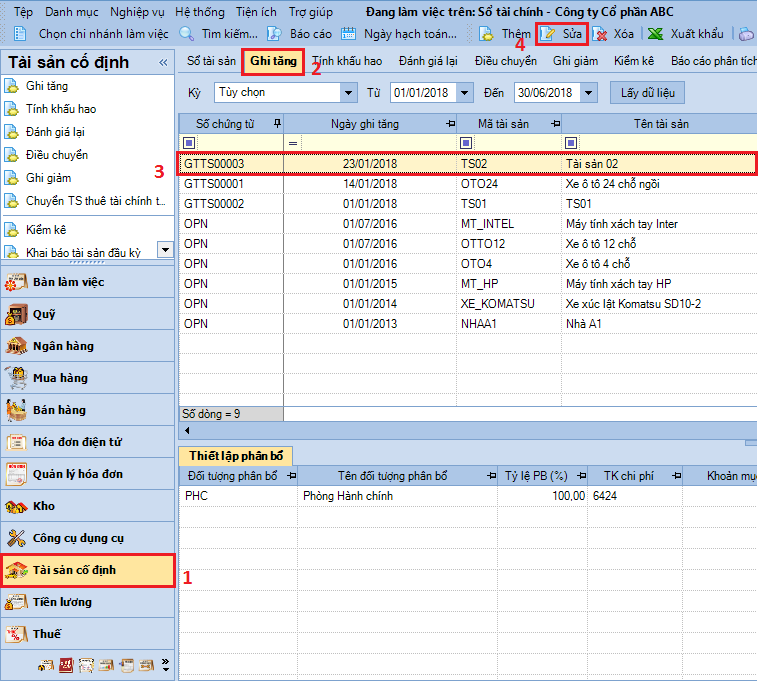
Task: Click Ngày hạch toán calendar item
Action: (x=399, y=34)
